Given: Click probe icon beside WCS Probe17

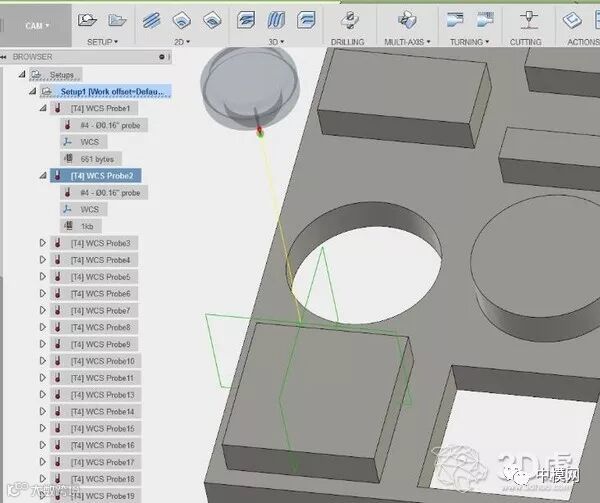Looking at the screenshot, I should tap(58, 462).
